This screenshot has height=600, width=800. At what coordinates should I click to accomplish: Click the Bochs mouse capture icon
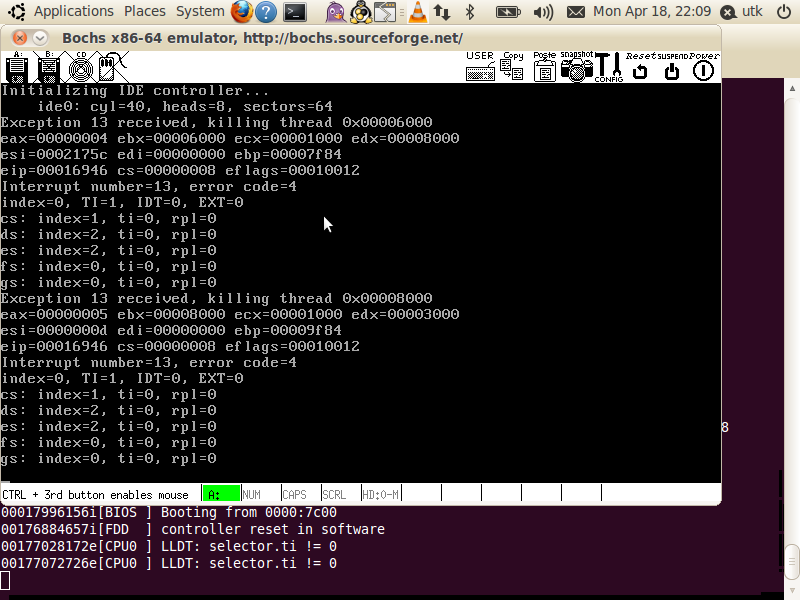[113, 67]
